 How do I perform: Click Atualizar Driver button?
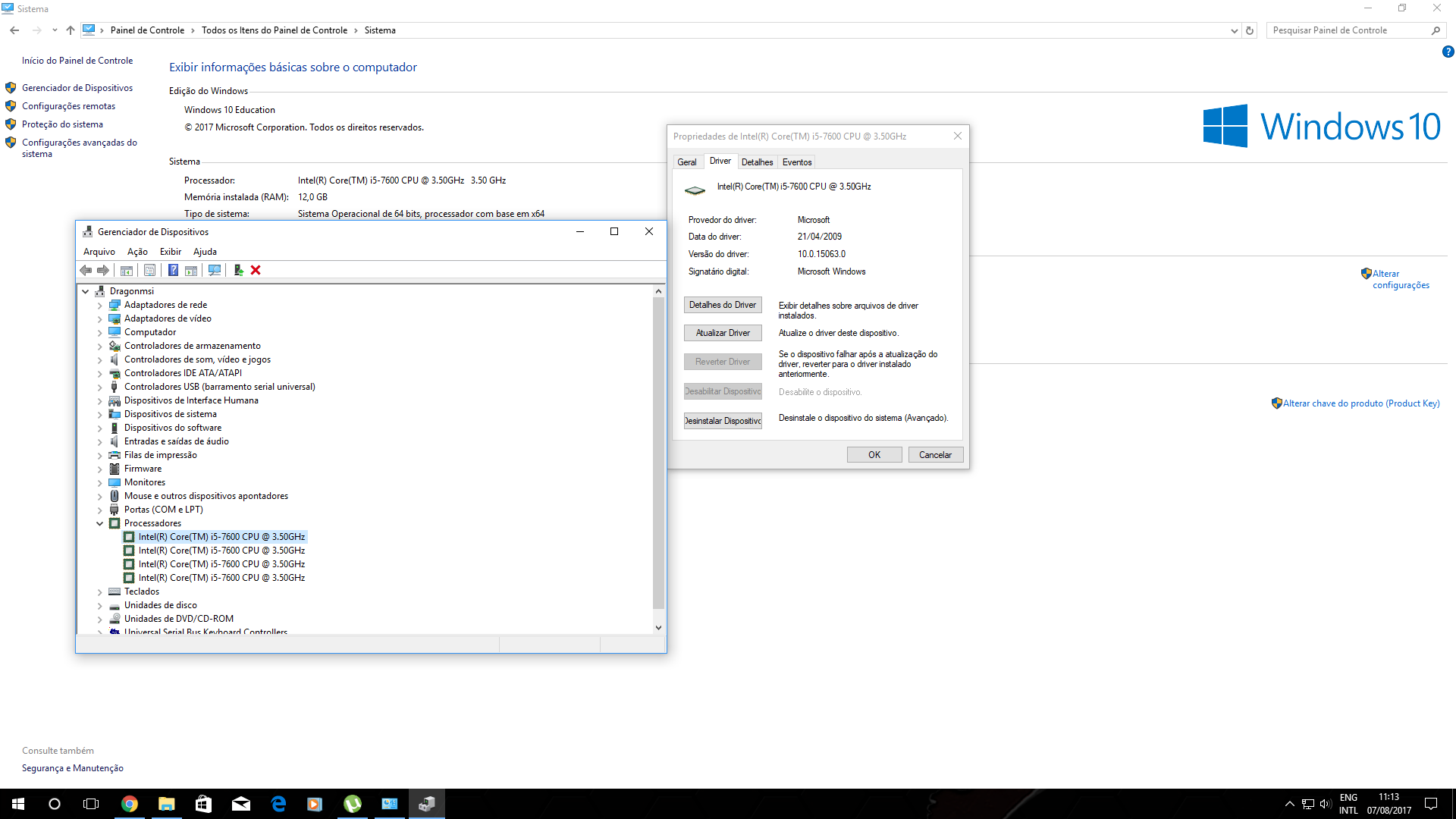point(723,333)
